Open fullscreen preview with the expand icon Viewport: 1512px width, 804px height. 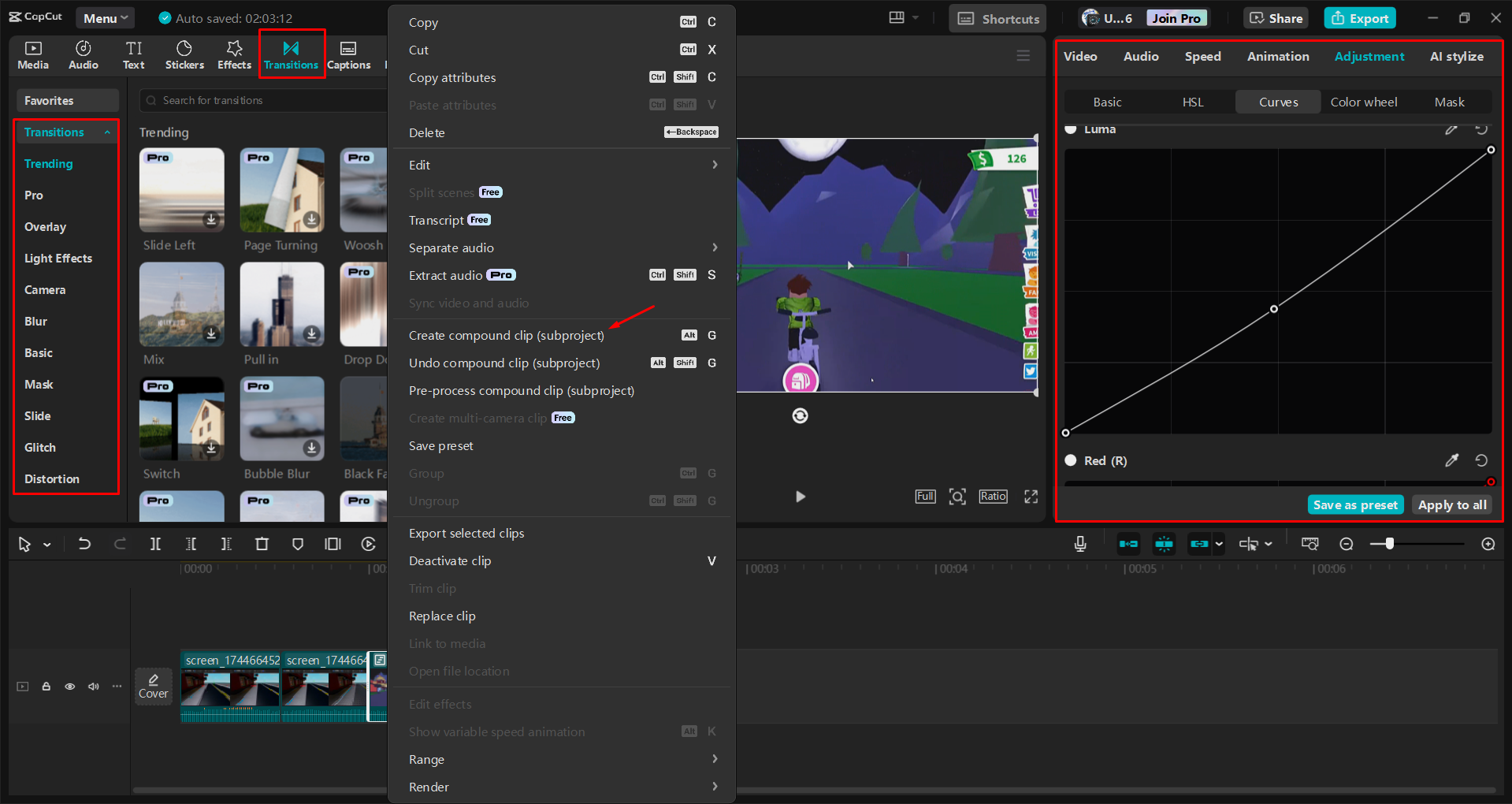tap(1030, 497)
